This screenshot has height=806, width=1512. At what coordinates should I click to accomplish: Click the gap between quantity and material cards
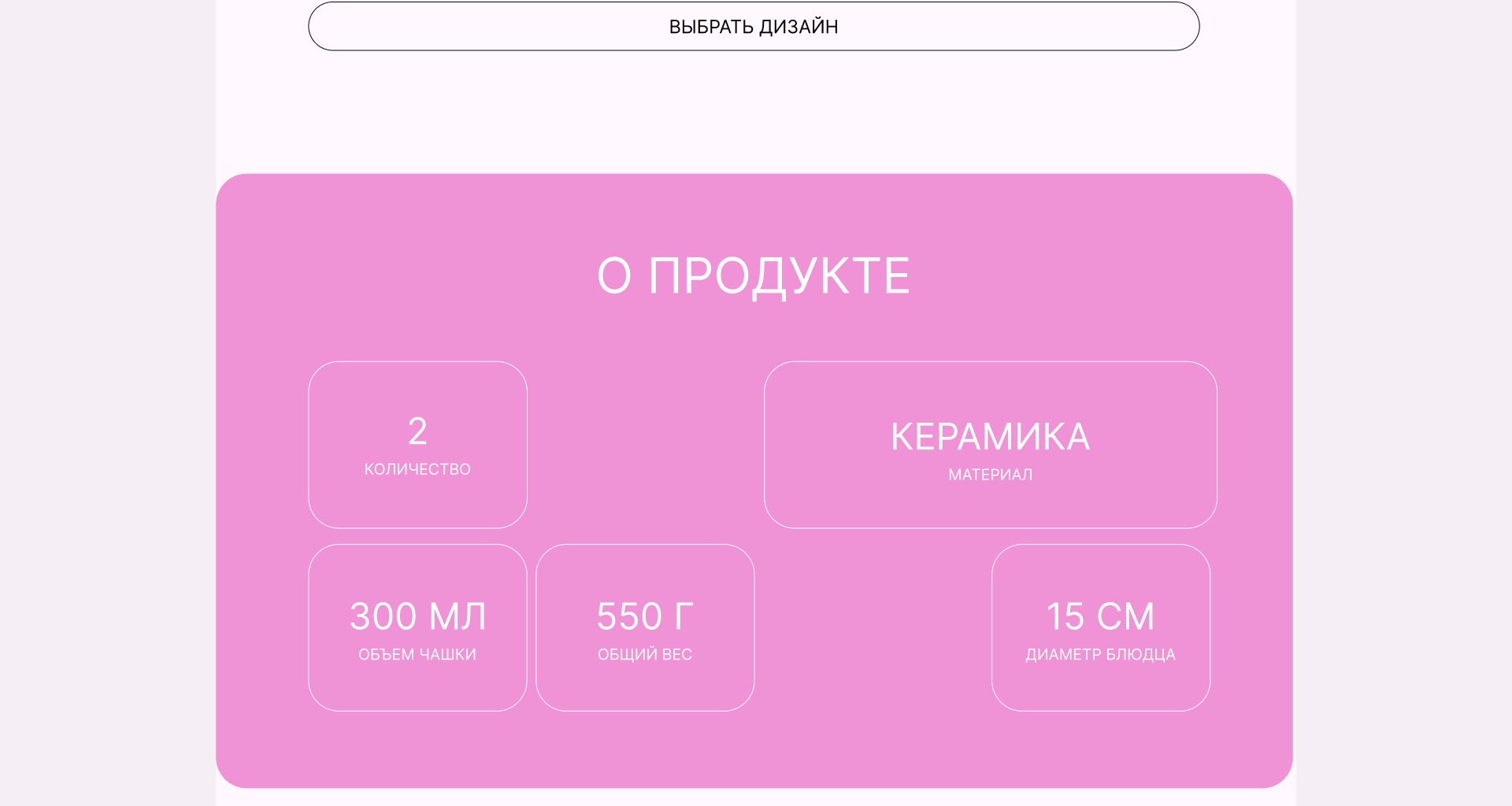(645, 445)
